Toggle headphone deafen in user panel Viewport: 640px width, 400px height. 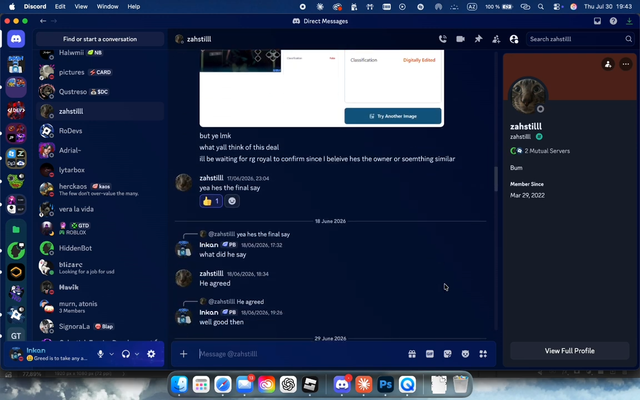click(126, 354)
